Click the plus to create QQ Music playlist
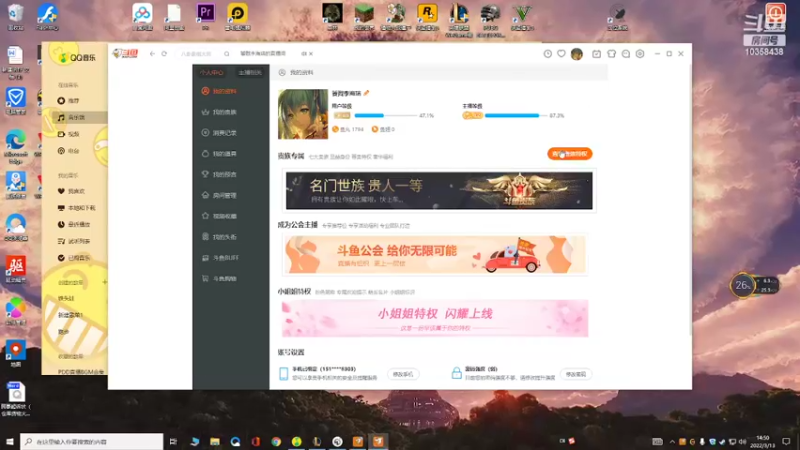Screen dimensions: 800x450 [x=105, y=282]
